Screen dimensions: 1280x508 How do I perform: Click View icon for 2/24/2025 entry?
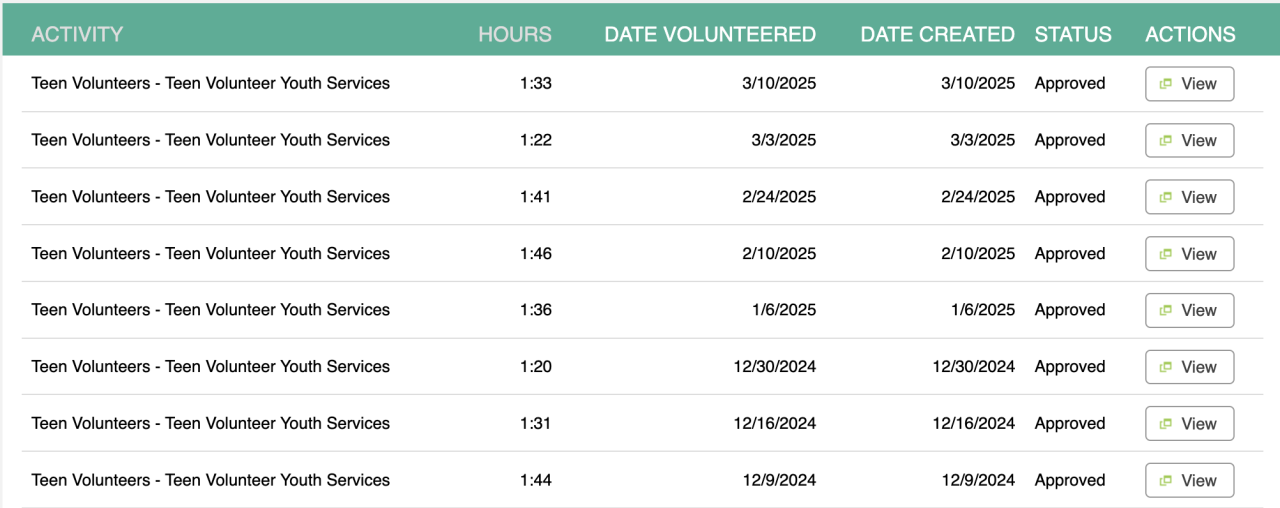[1165, 198]
